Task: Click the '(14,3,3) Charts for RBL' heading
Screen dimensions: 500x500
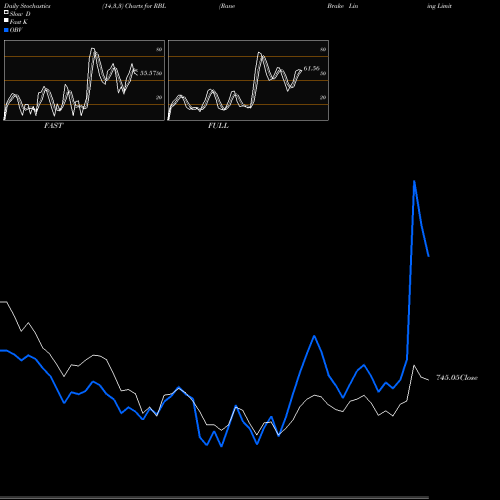Action: (x=134, y=6)
